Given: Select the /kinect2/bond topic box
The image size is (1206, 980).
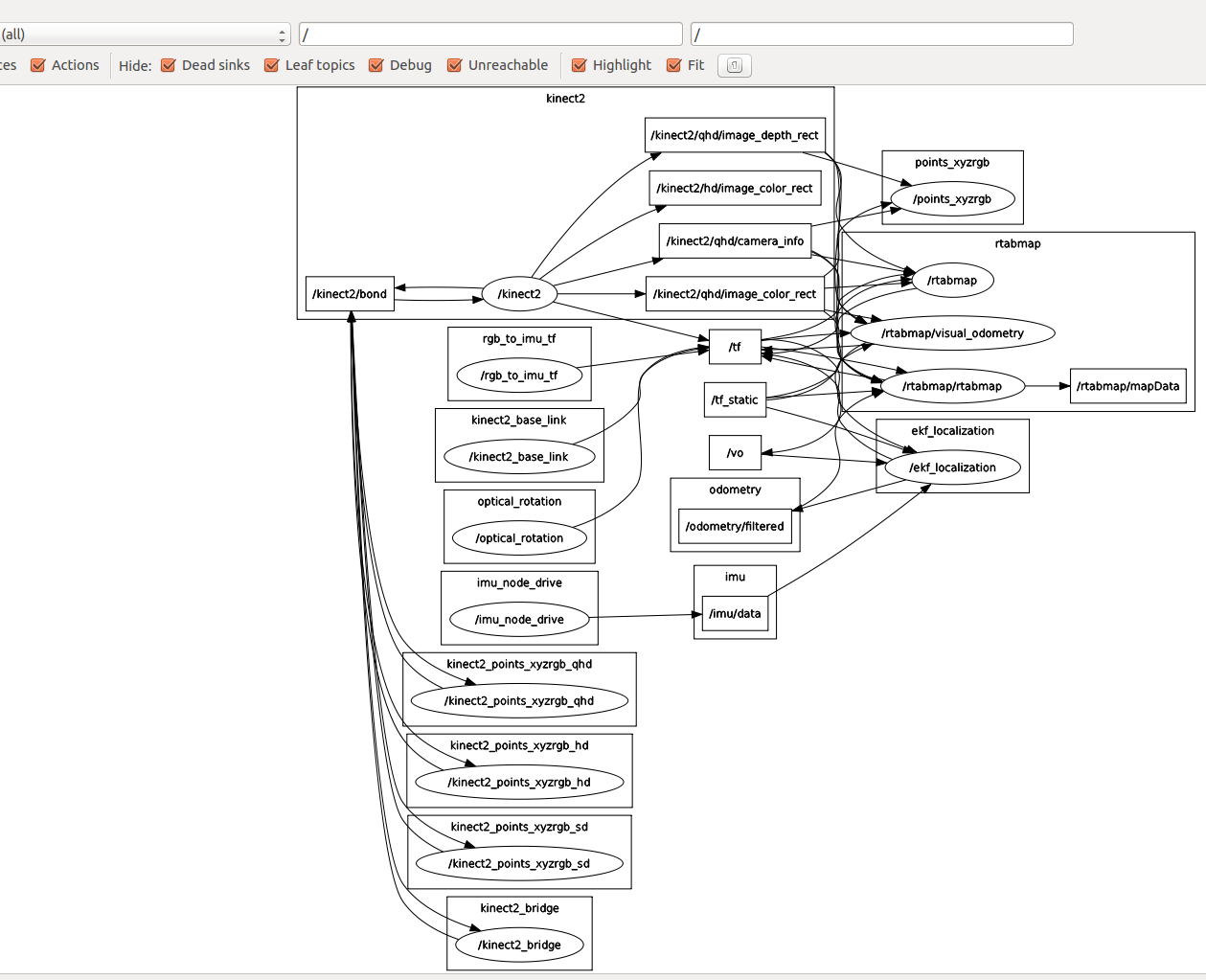Looking at the screenshot, I should (x=350, y=294).
